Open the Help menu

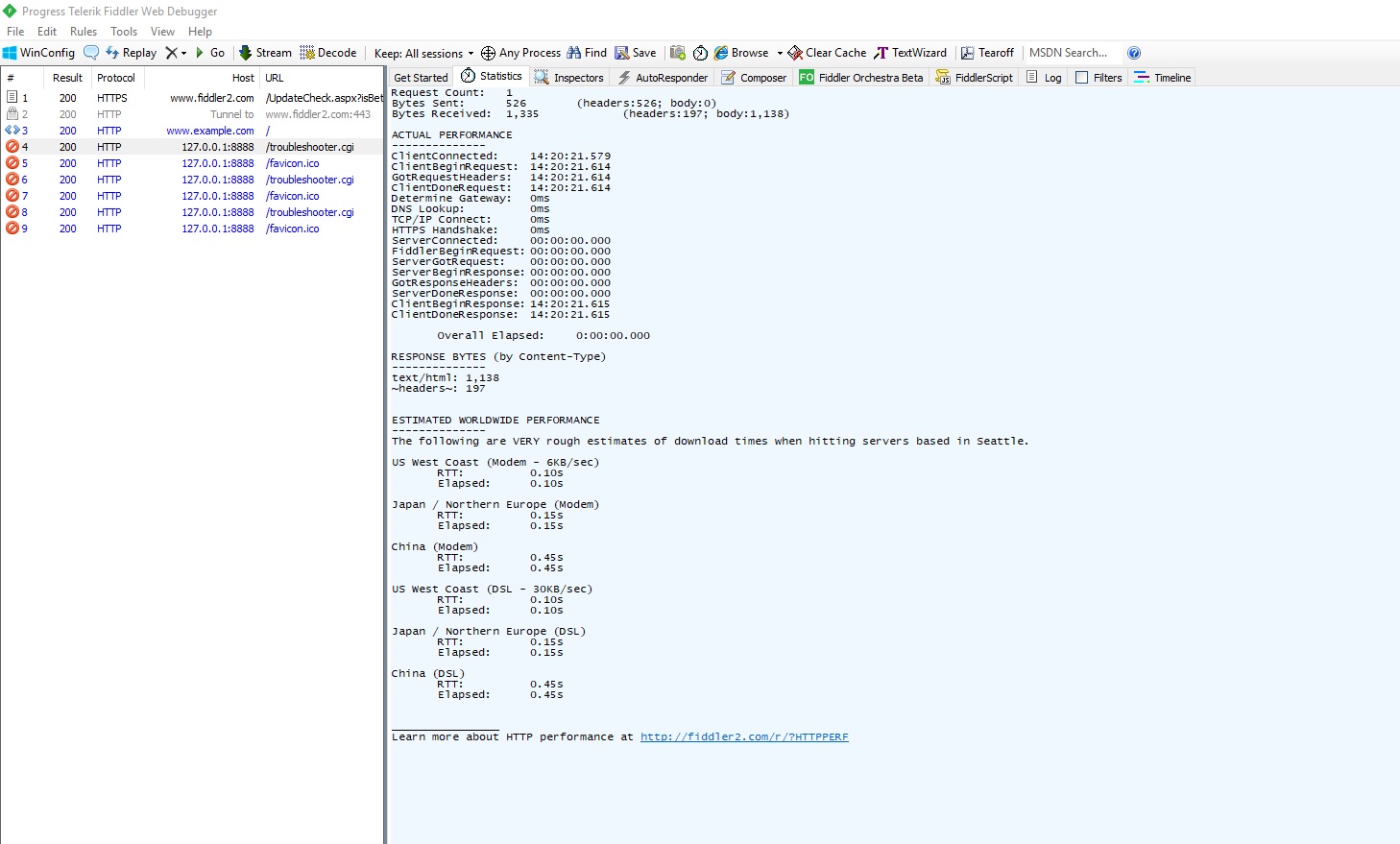200,32
